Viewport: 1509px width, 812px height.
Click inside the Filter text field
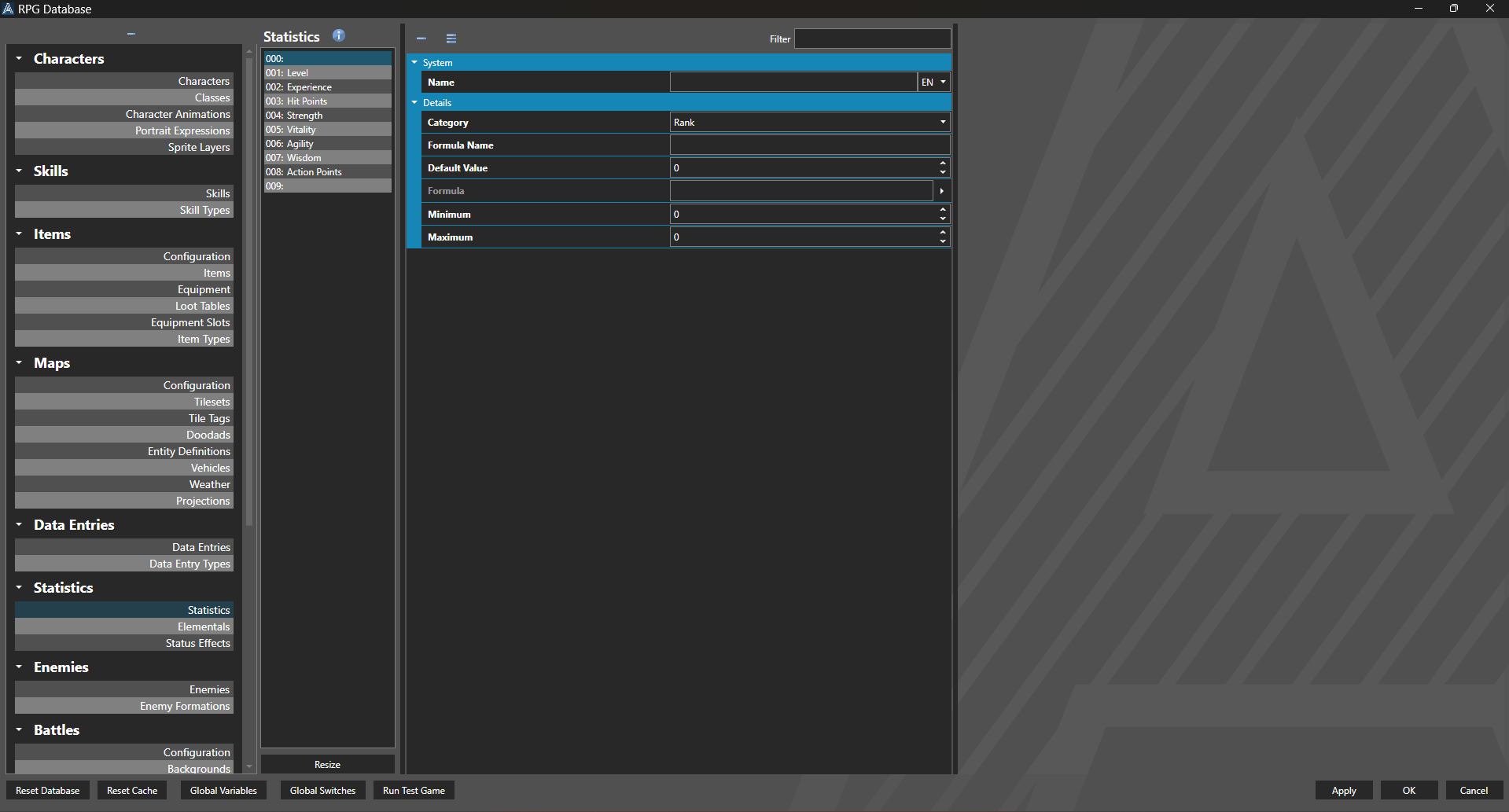tap(872, 38)
